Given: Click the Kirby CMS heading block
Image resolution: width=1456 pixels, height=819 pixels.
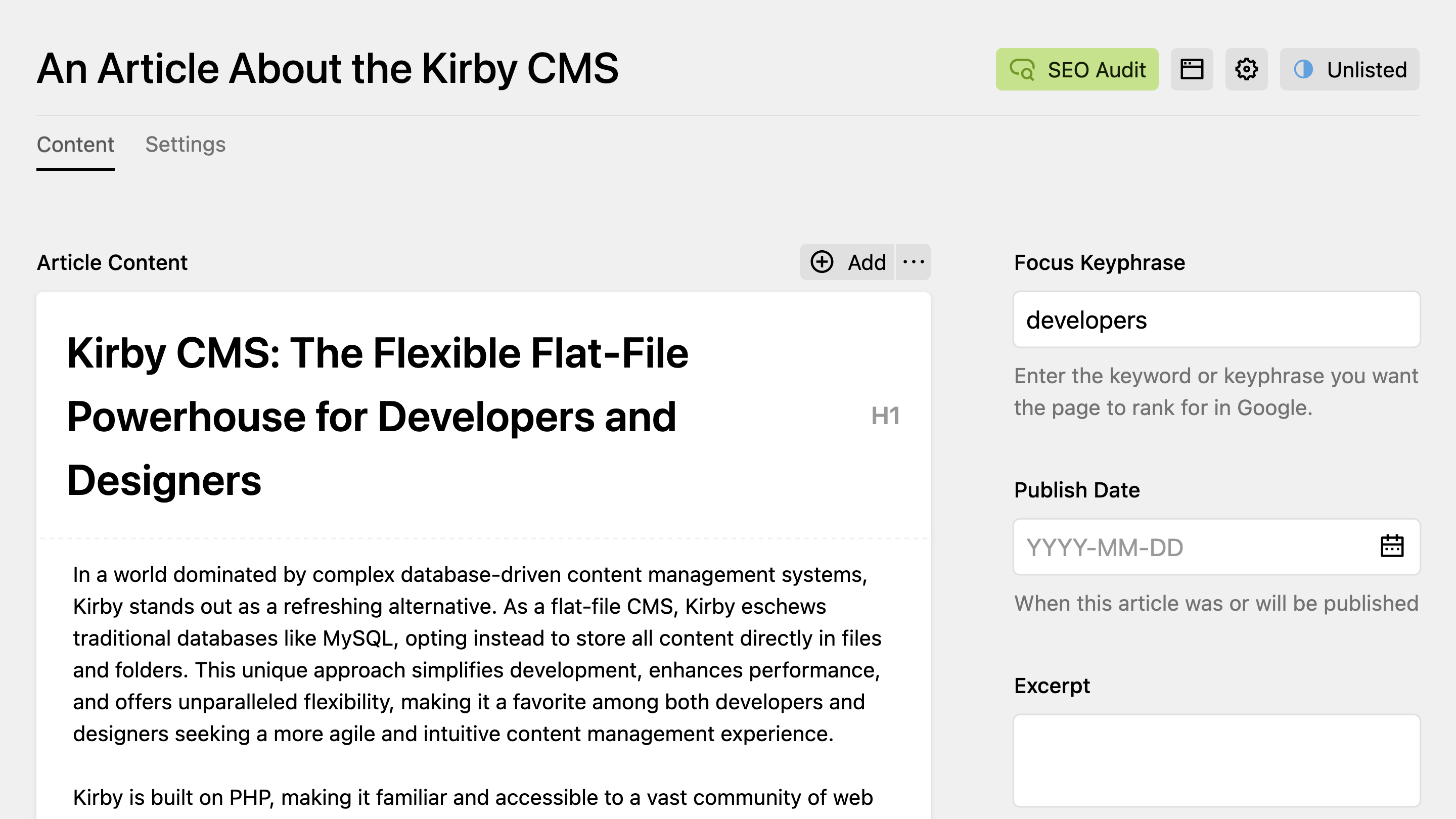Looking at the screenshot, I should [378, 417].
